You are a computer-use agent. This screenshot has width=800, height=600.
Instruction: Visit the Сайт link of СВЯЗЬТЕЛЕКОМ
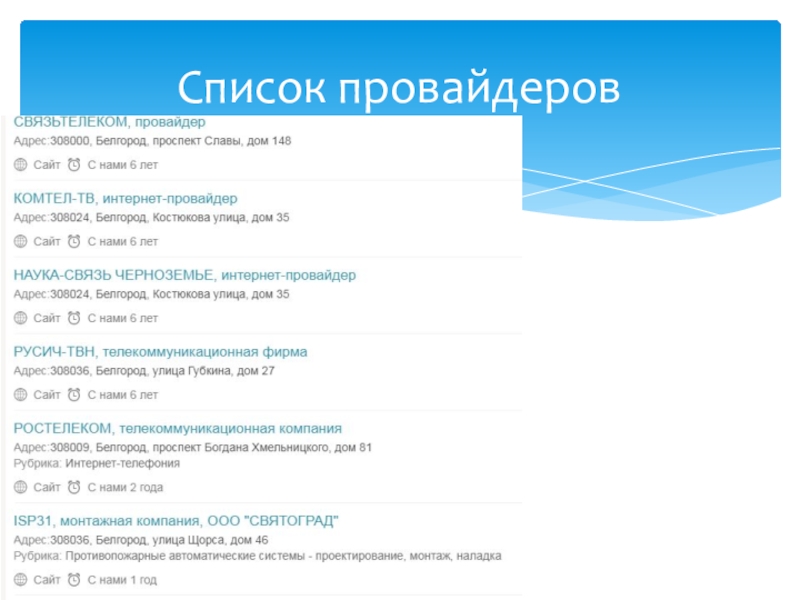tap(47, 165)
